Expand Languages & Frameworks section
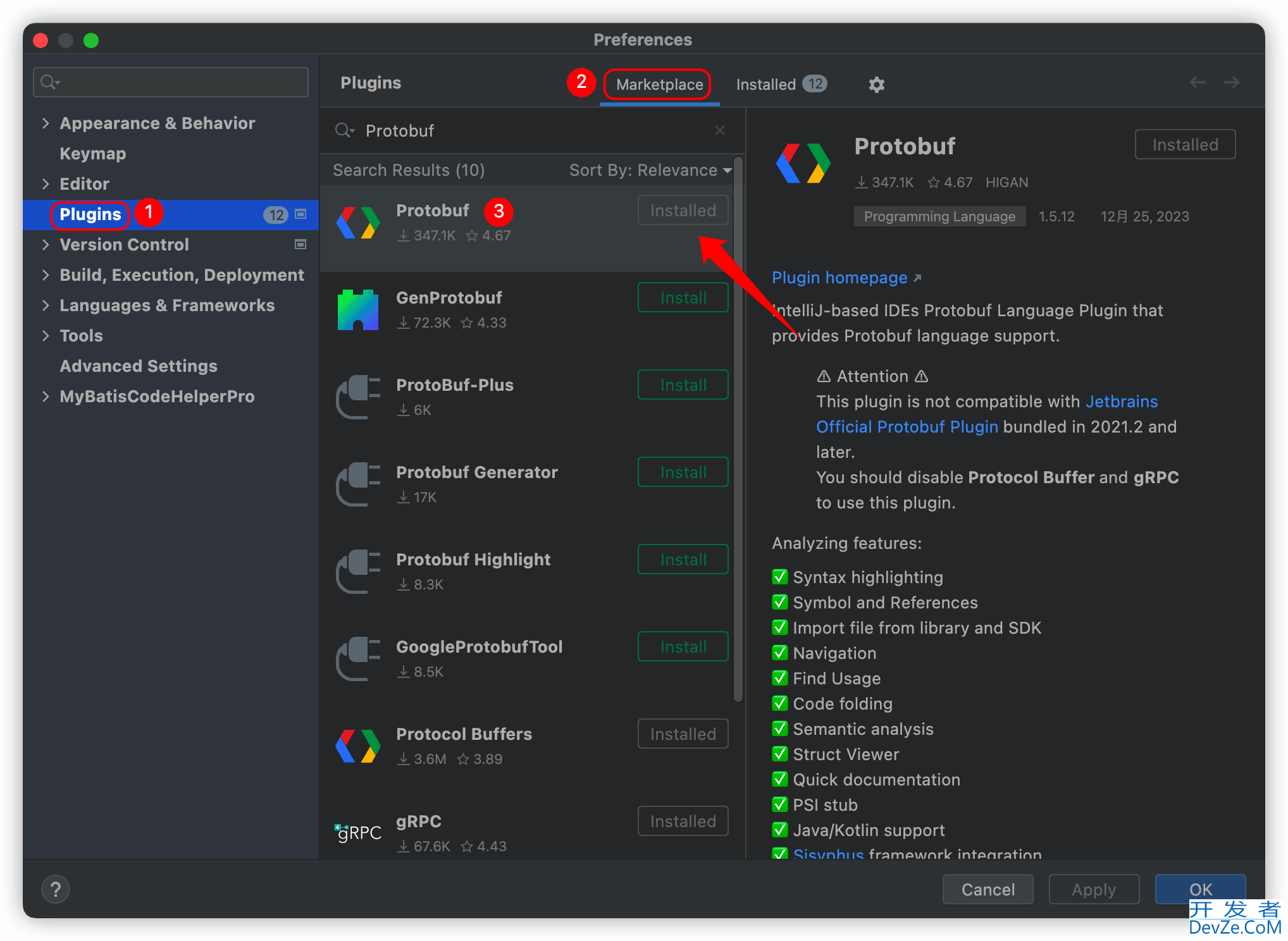The image size is (1288, 941). [x=46, y=305]
